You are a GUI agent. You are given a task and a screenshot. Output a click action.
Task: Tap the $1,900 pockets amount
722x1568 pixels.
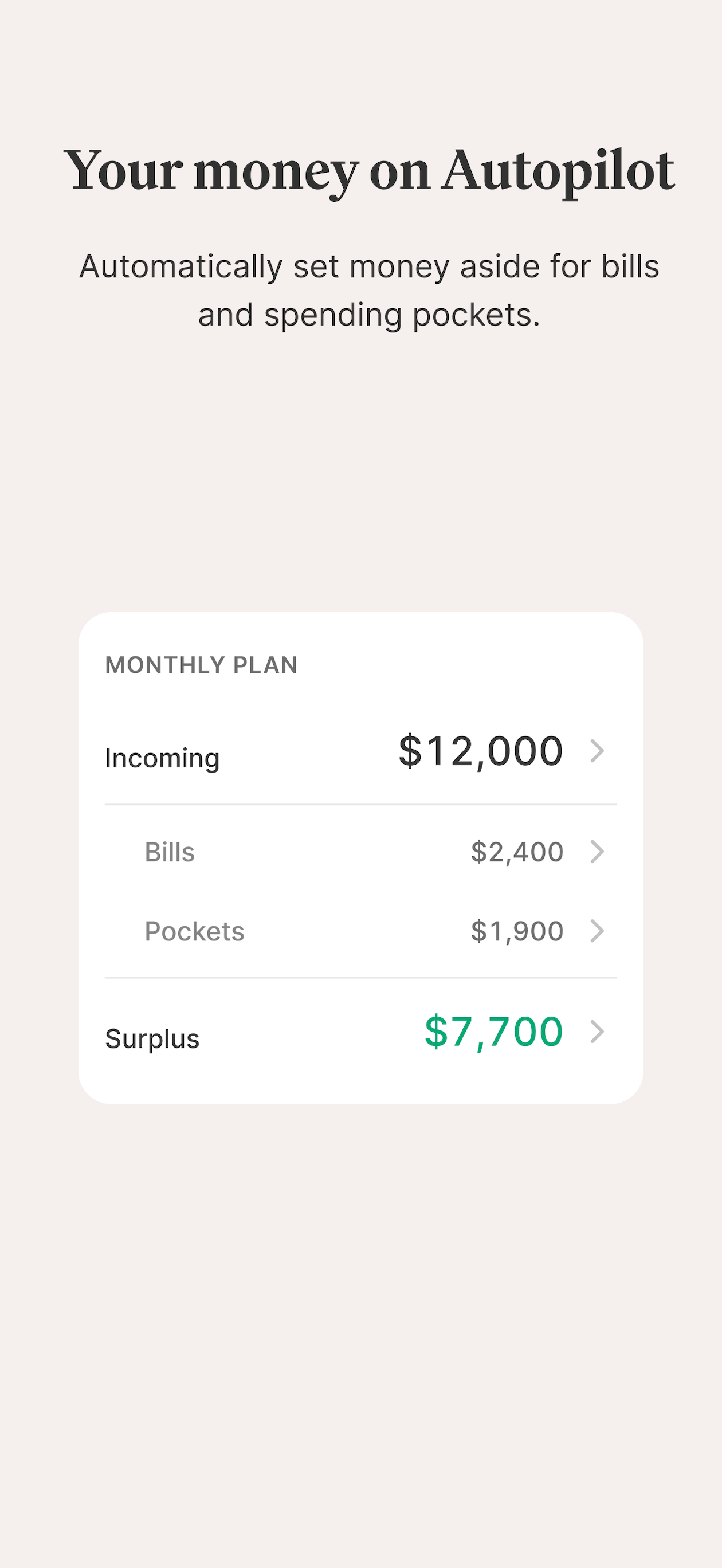point(517,931)
